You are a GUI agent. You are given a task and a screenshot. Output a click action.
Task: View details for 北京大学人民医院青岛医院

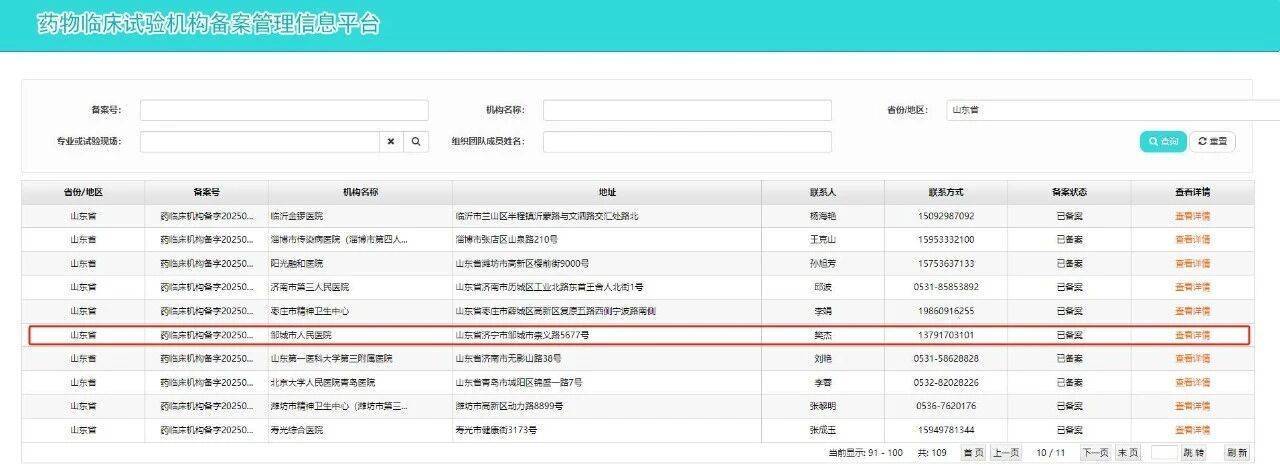click(x=1192, y=382)
